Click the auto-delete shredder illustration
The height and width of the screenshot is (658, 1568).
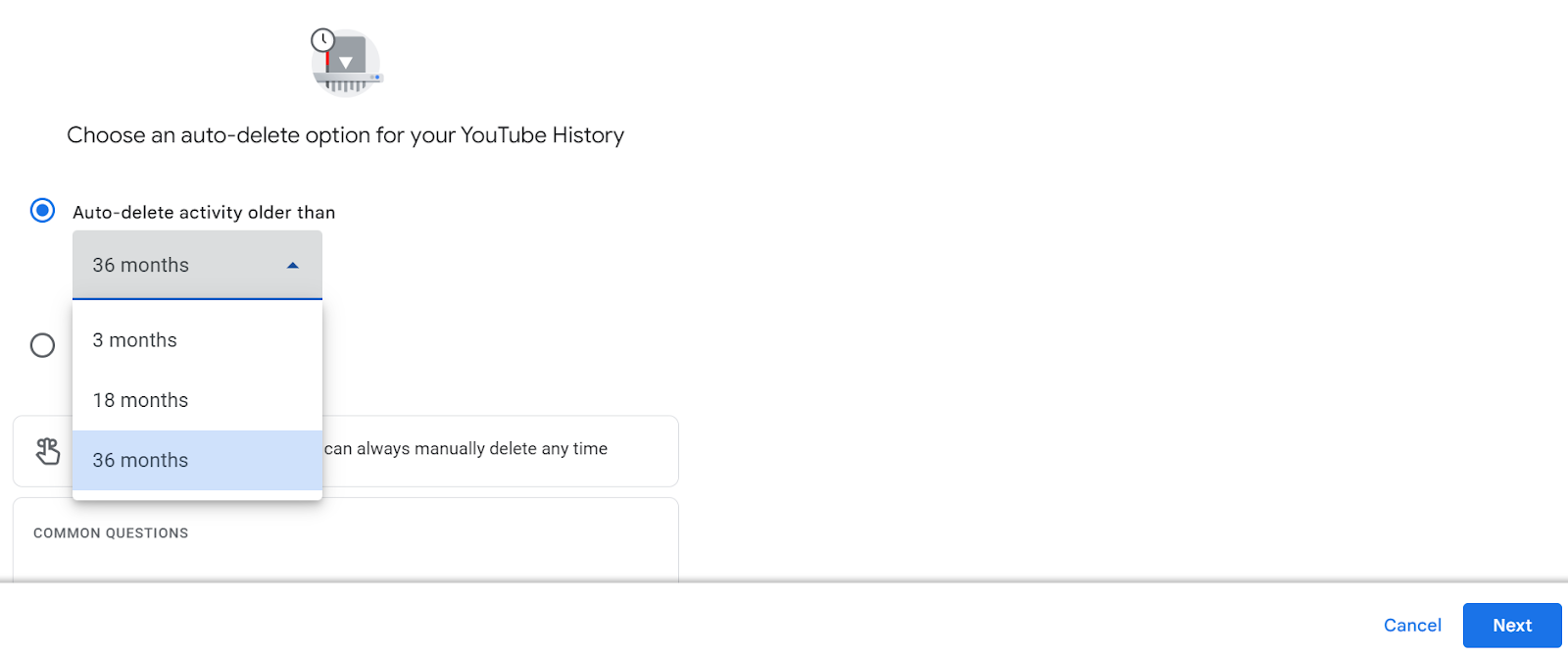pyautogui.click(x=348, y=65)
